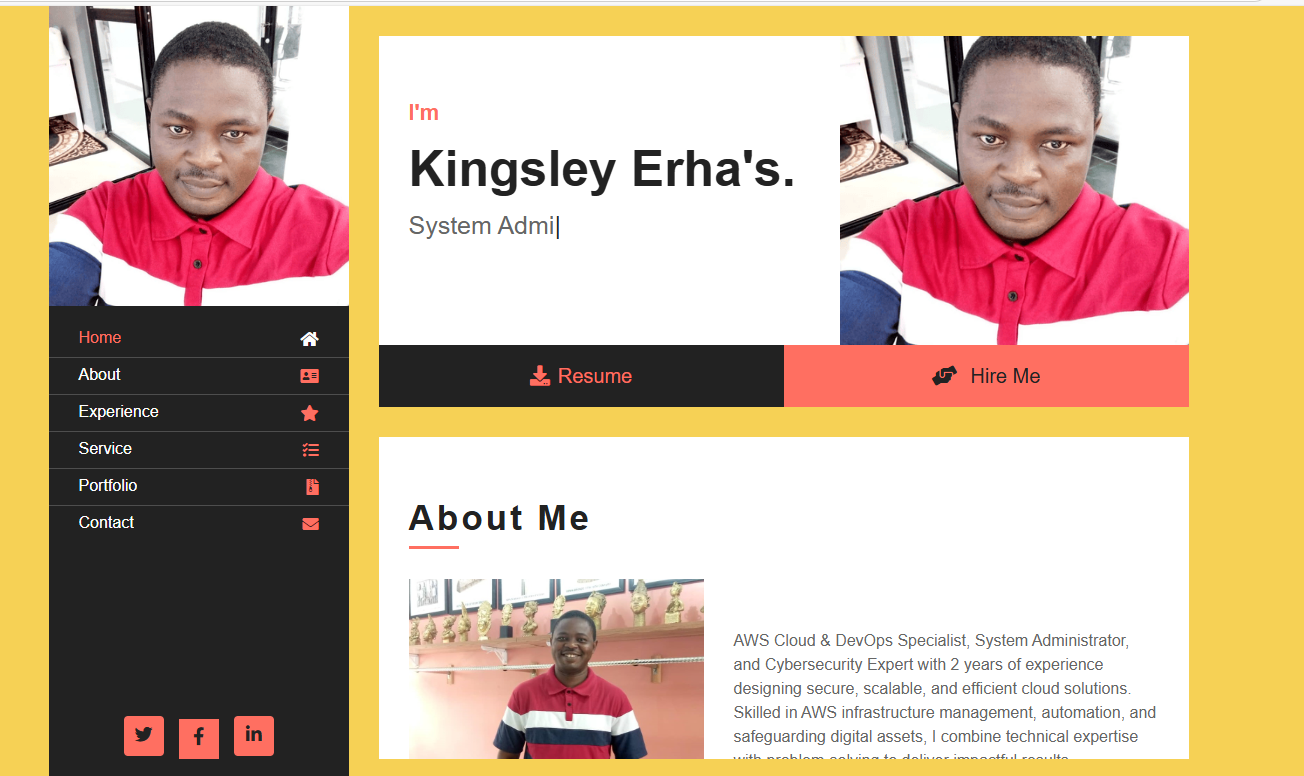The height and width of the screenshot is (776, 1304).
Task: Click the About ID card icon
Action: pyautogui.click(x=310, y=376)
